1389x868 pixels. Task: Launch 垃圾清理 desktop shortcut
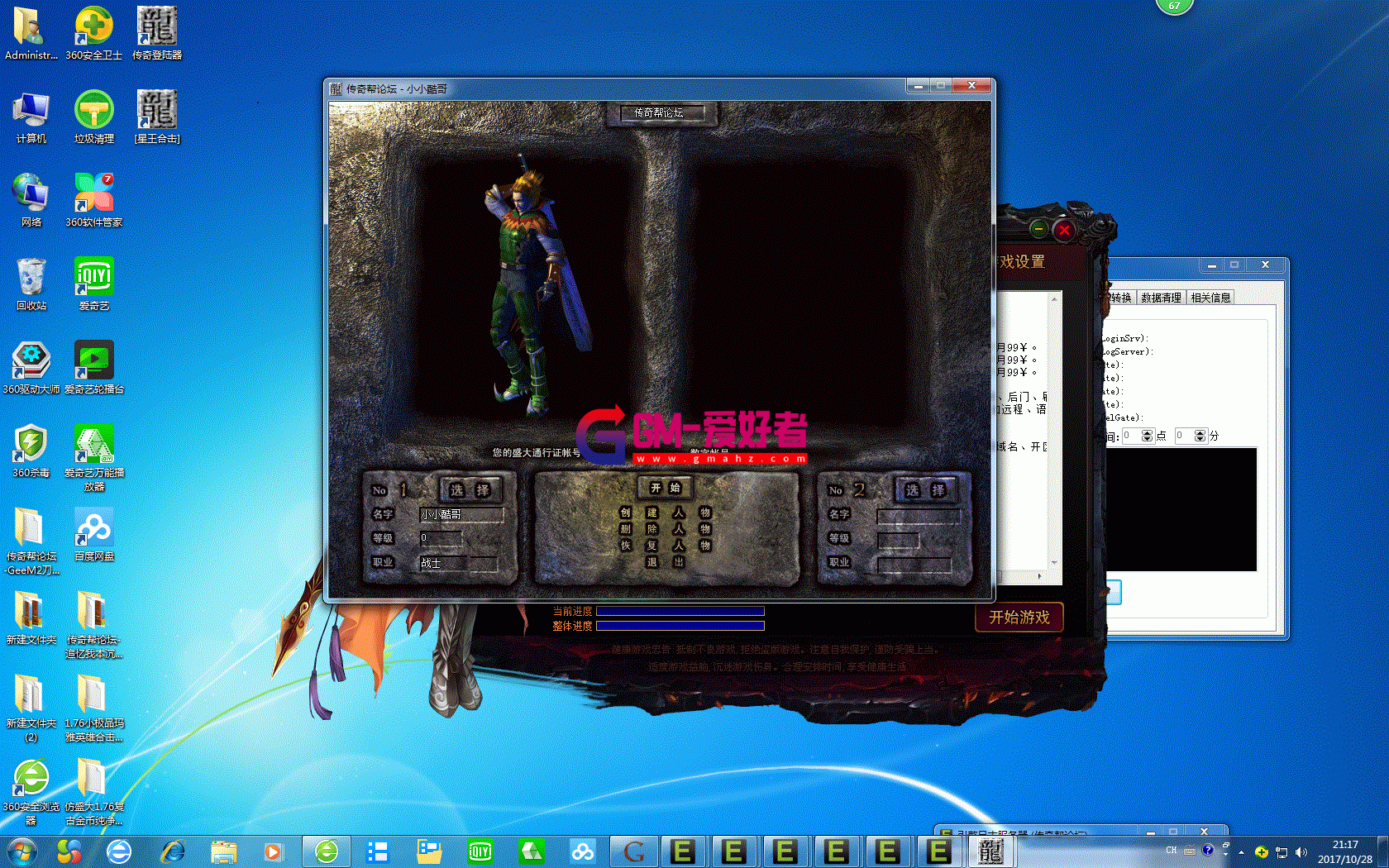click(x=93, y=117)
